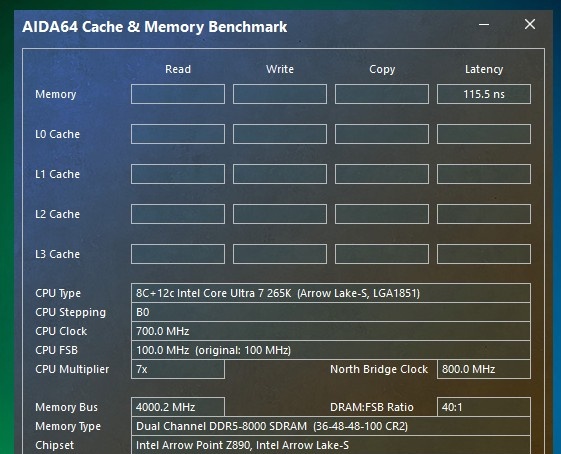This screenshot has width=561, height=454.
Task: Click the L0 Cache Write result box
Action: click(280, 134)
